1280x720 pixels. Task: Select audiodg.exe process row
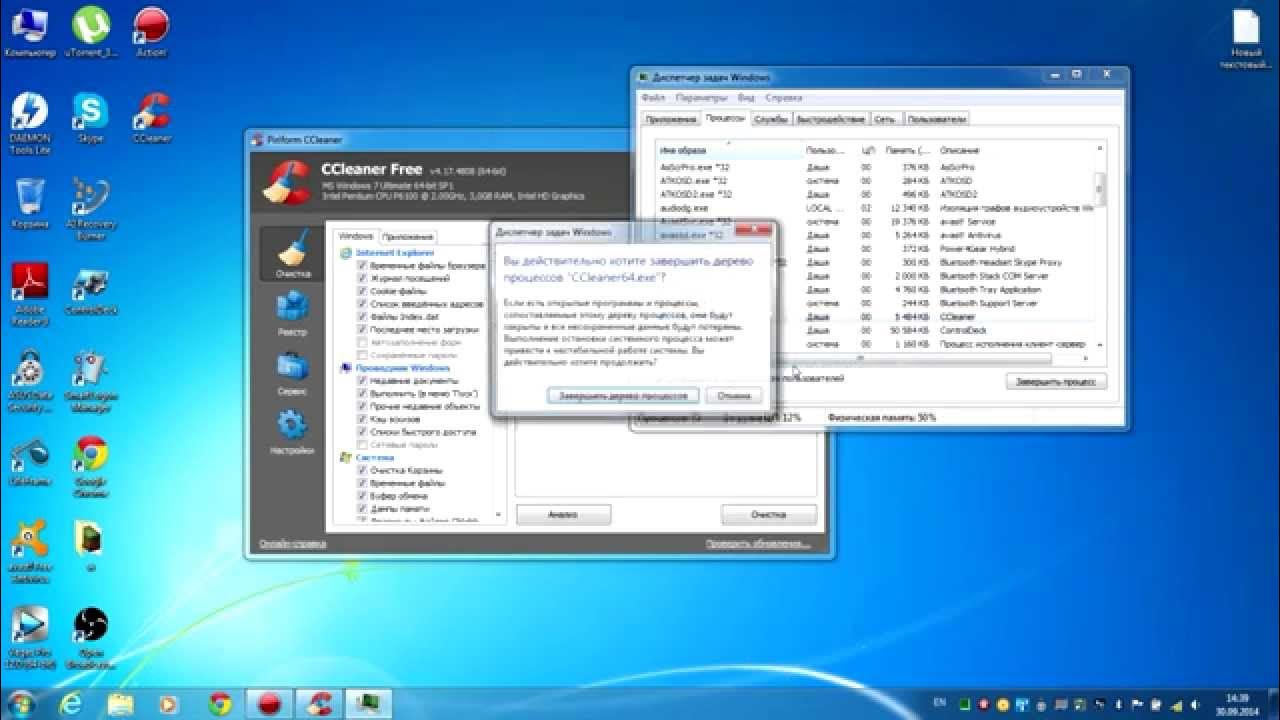(x=875, y=208)
